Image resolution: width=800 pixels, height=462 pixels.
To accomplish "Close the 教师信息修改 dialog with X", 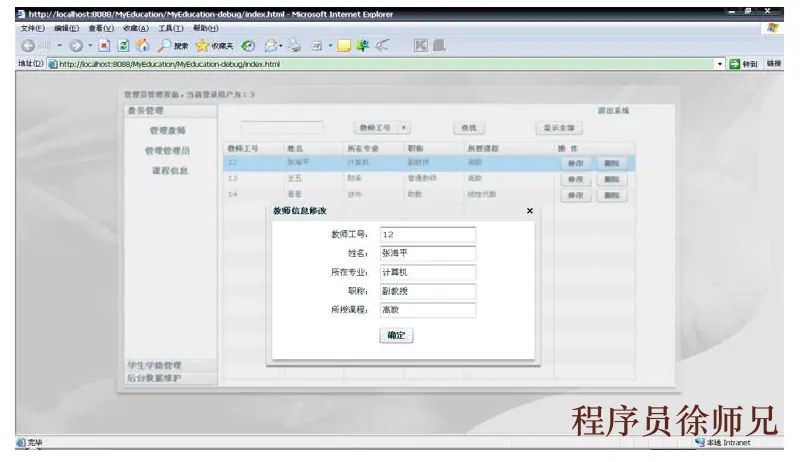I will [530, 211].
